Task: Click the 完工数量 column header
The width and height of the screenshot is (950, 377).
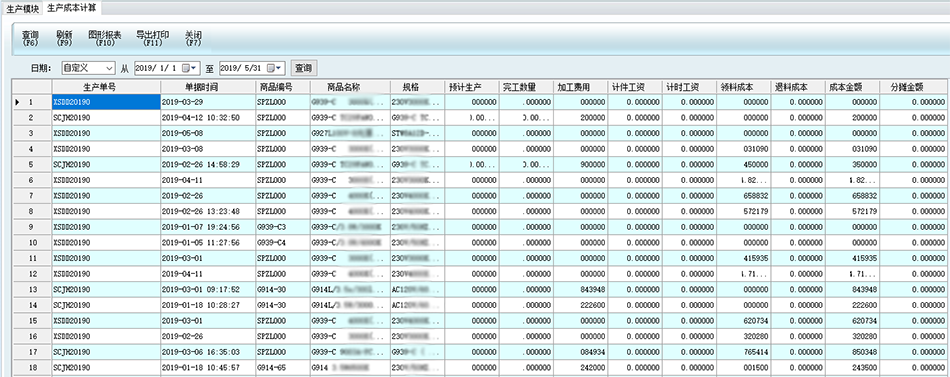Action: [526, 87]
